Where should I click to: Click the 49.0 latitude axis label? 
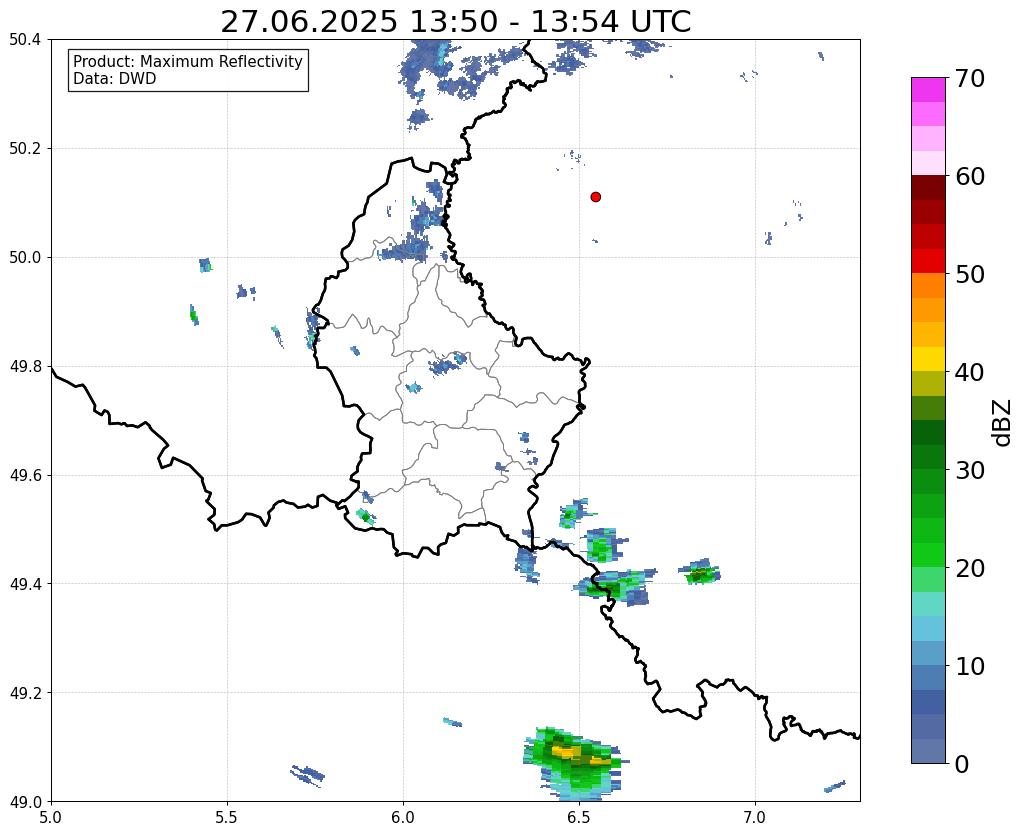(x=25, y=801)
